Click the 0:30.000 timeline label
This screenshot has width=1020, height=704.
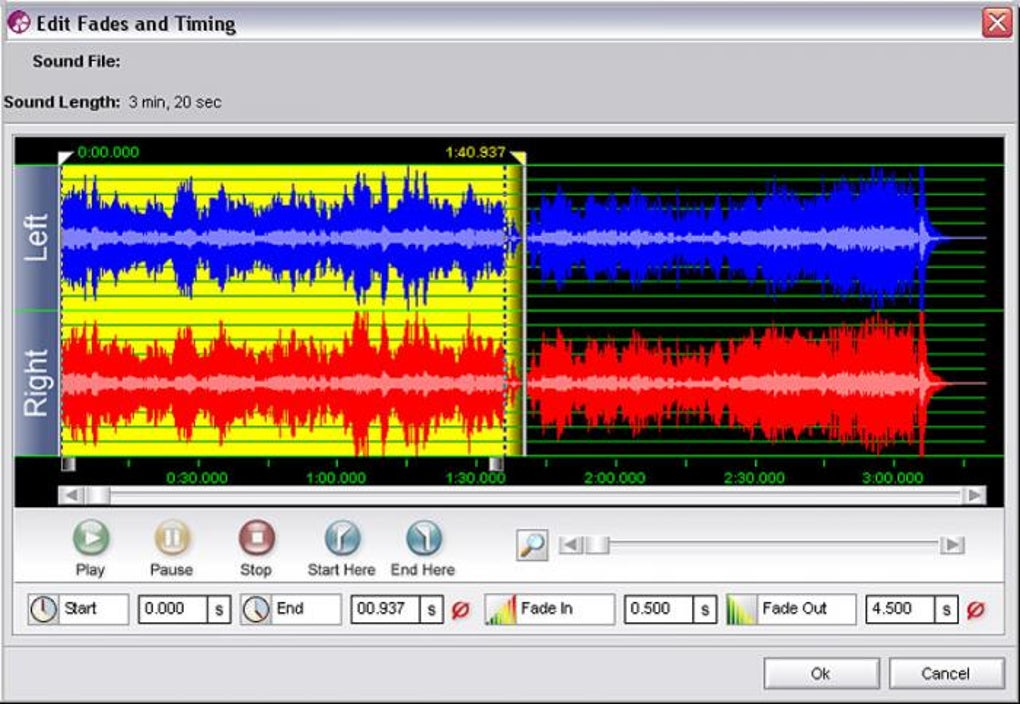point(197,478)
